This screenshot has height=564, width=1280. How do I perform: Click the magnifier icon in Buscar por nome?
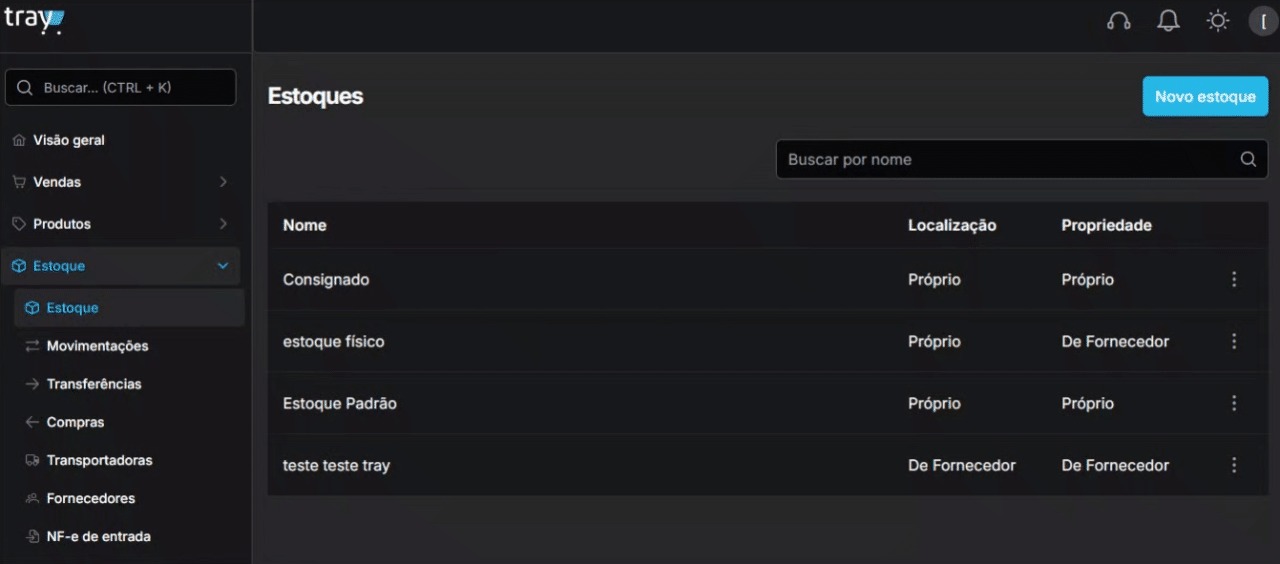(1248, 159)
